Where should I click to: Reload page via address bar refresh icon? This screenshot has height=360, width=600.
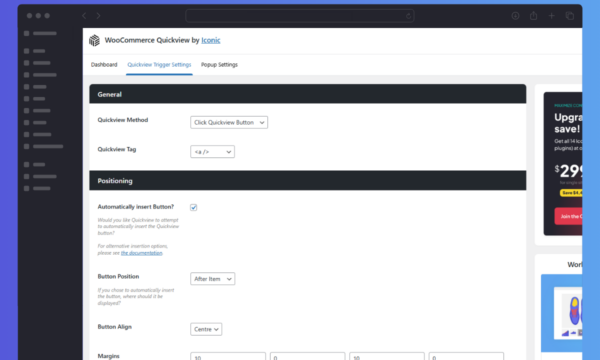click(x=408, y=16)
